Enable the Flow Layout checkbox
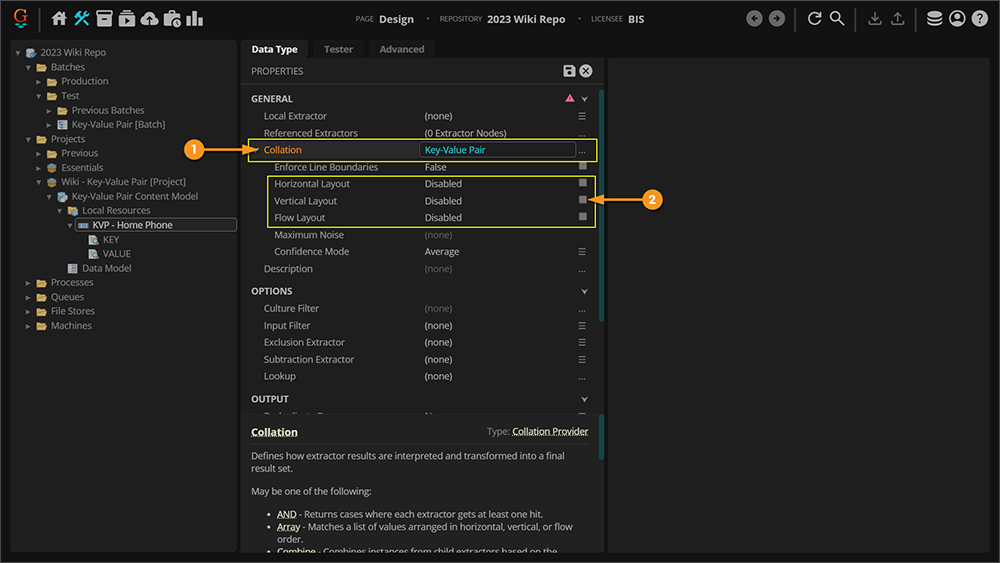 [x=582, y=217]
